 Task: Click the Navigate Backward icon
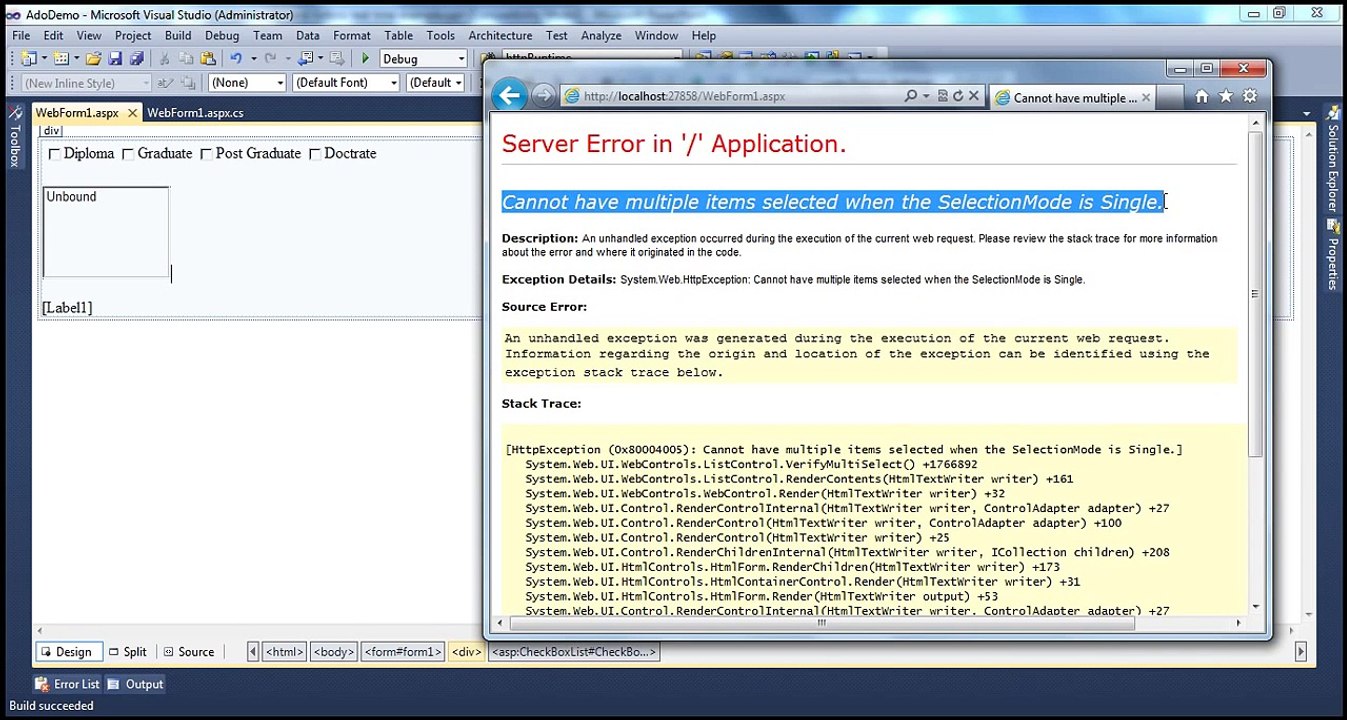(x=306, y=59)
